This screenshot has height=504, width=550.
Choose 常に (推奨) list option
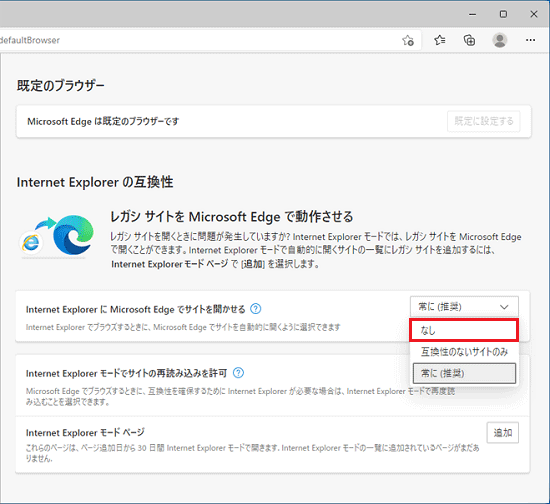coord(464,373)
